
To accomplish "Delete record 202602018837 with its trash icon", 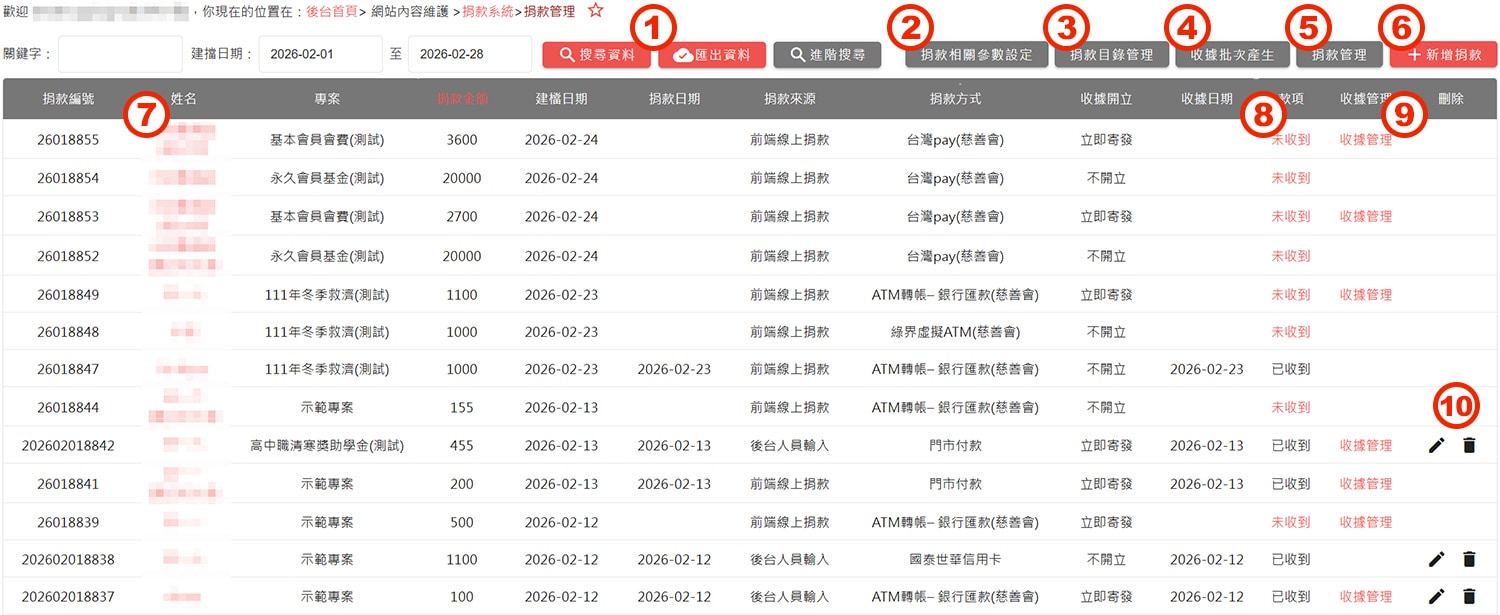I will tap(1469, 597).
